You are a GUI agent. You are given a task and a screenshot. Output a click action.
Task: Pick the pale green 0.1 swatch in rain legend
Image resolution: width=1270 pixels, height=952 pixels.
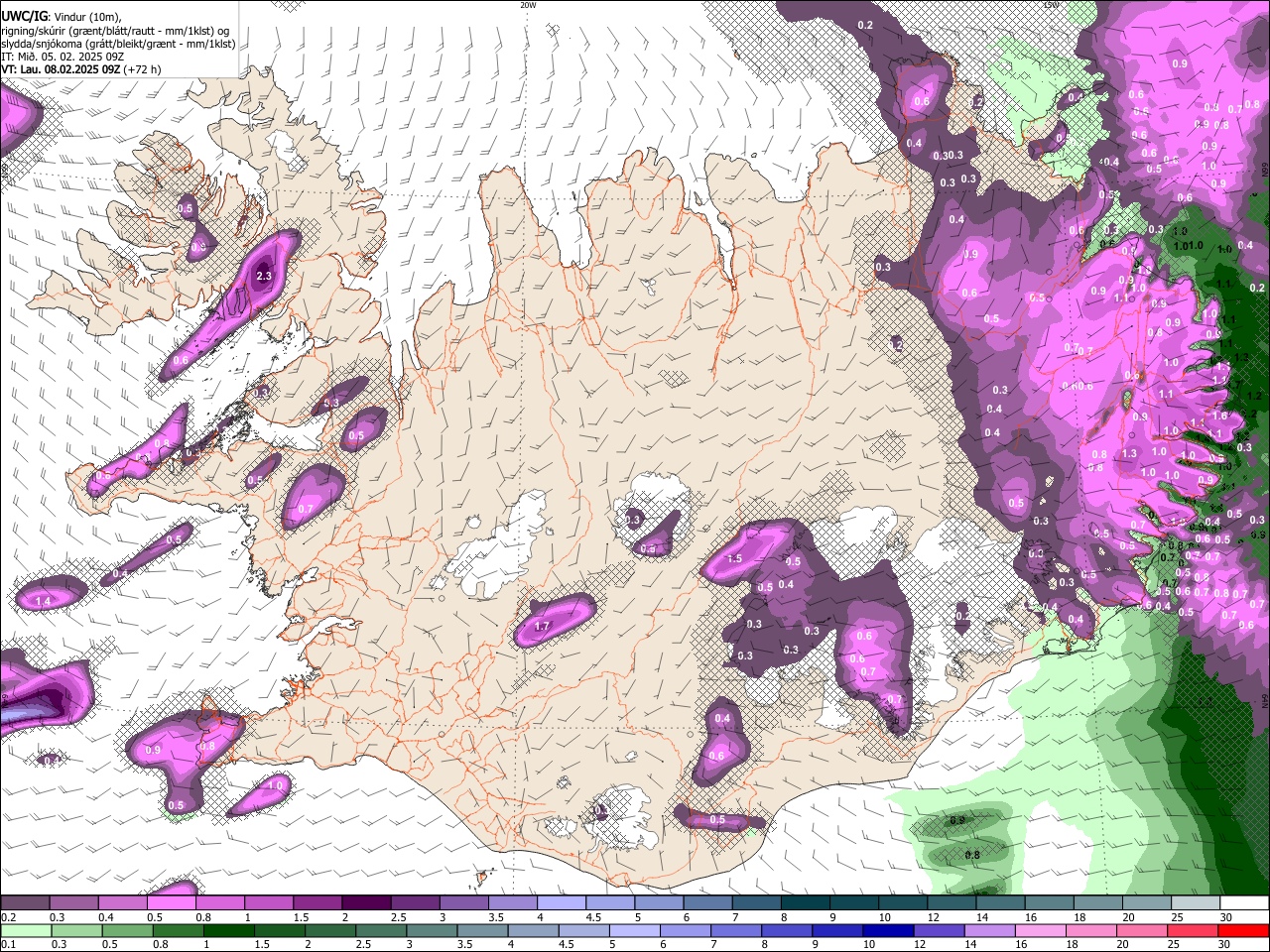(x=26, y=931)
